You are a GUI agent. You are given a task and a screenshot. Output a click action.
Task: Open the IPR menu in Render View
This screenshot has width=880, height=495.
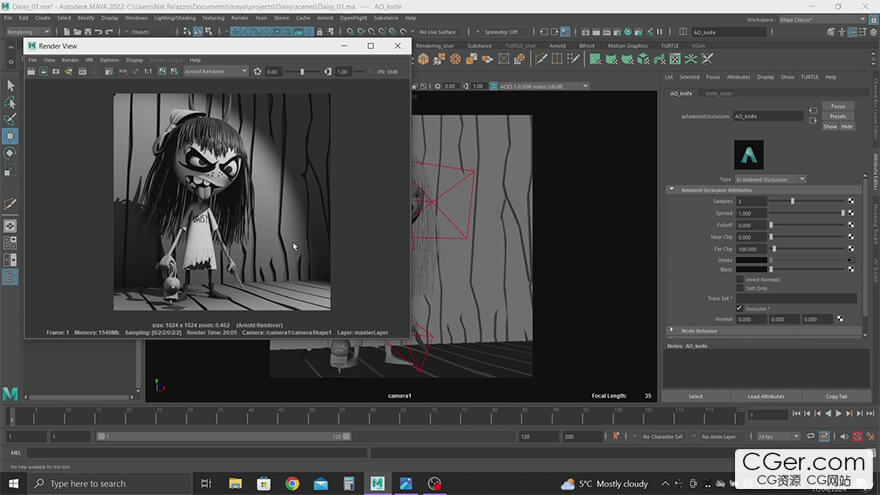(x=89, y=60)
